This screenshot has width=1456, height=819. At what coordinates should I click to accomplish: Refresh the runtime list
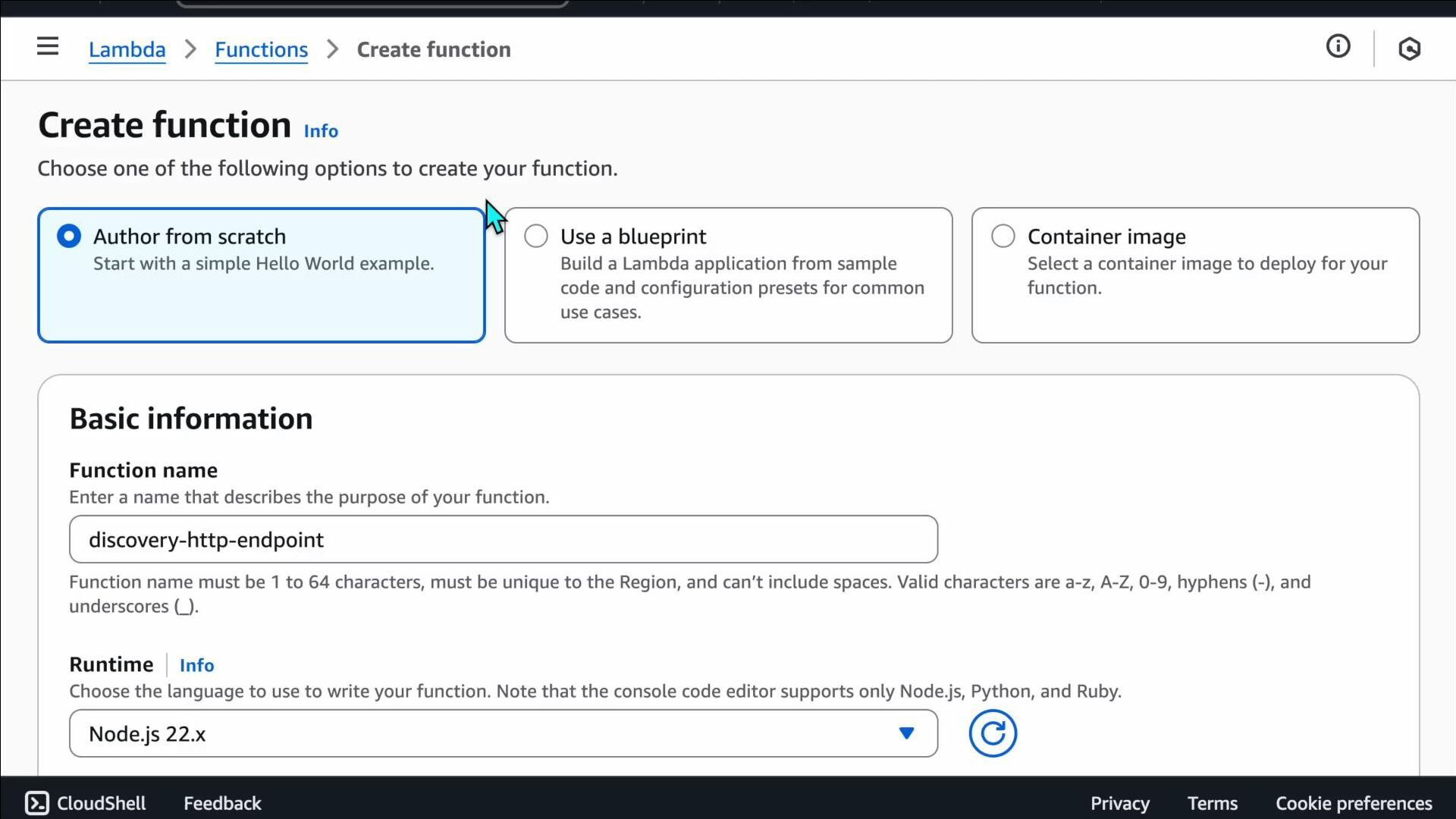(993, 733)
